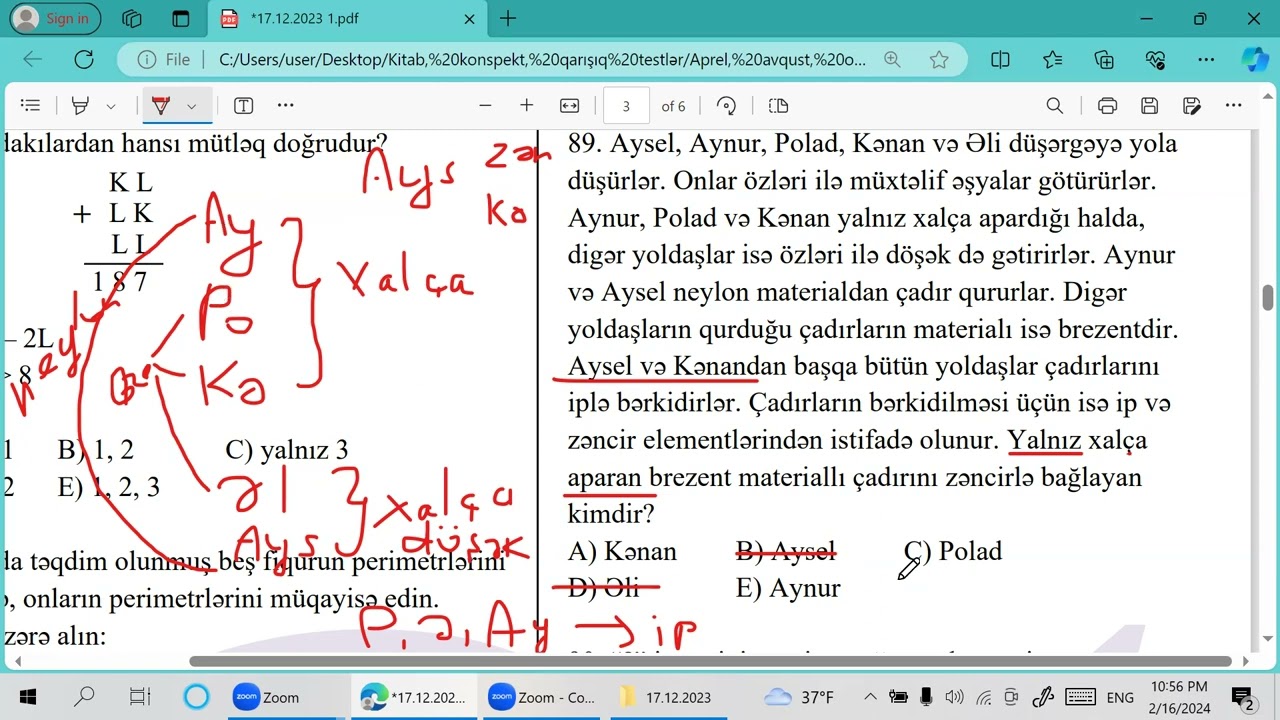This screenshot has width=1280, height=720.
Task: Open Copilot sidebar
Action: pyautogui.click(x=1254, y=60)
